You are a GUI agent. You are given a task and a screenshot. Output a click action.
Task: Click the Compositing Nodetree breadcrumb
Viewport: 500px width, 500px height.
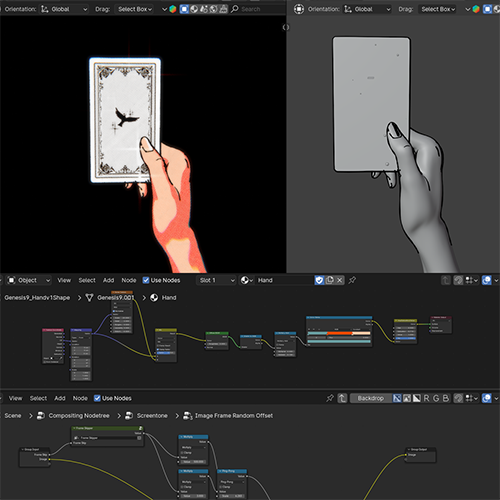(79, 416)
